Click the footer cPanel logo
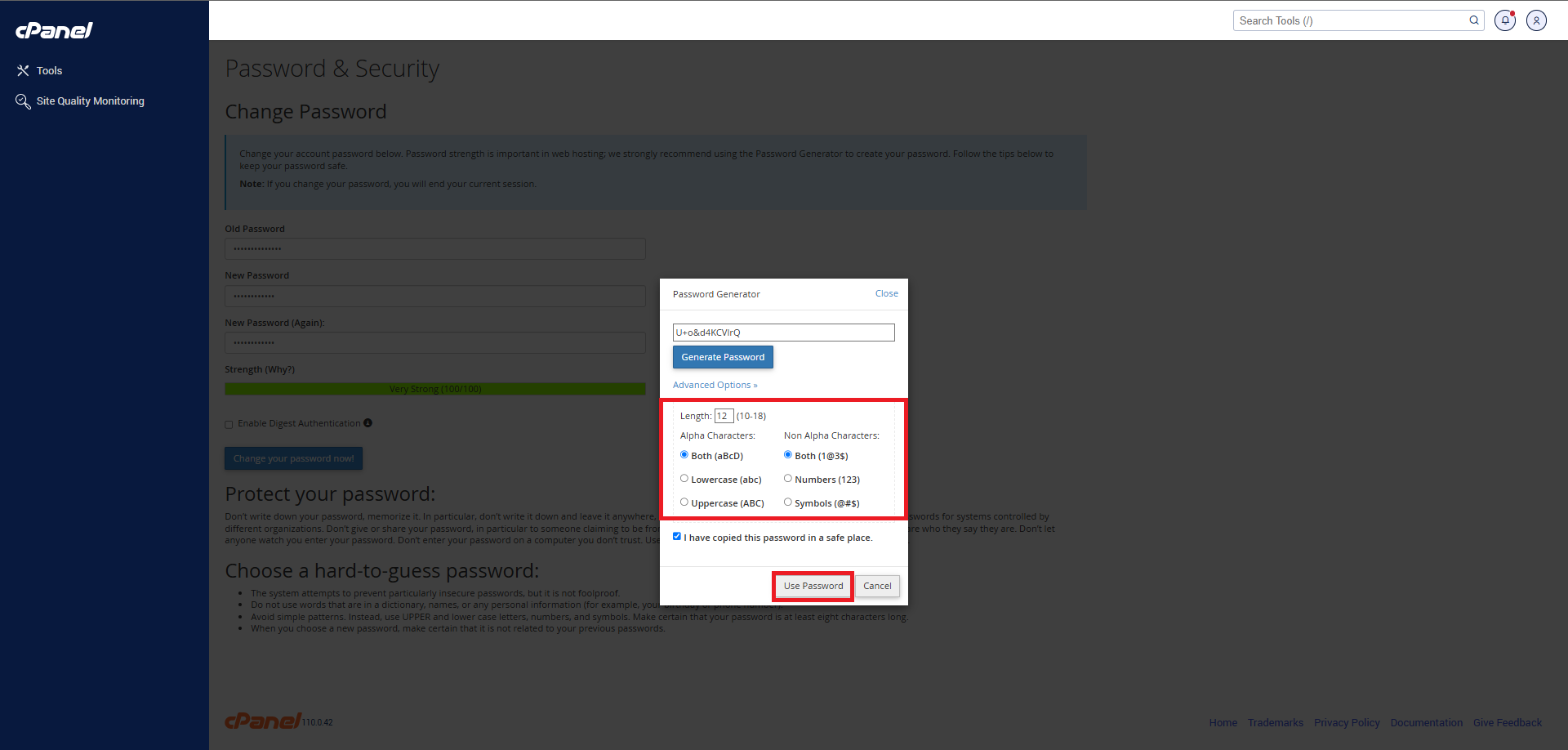Screen dimensions: 1568x750 point(263,721)
